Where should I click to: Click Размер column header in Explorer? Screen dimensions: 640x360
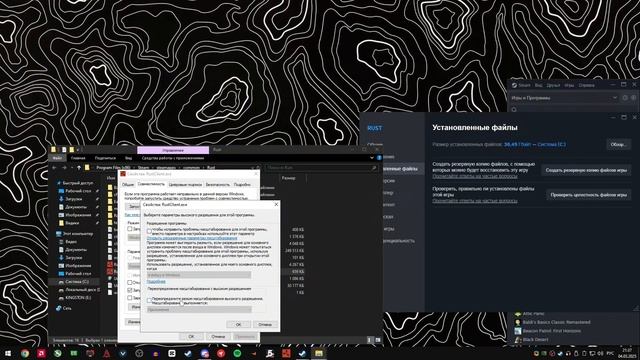point(288,178)
